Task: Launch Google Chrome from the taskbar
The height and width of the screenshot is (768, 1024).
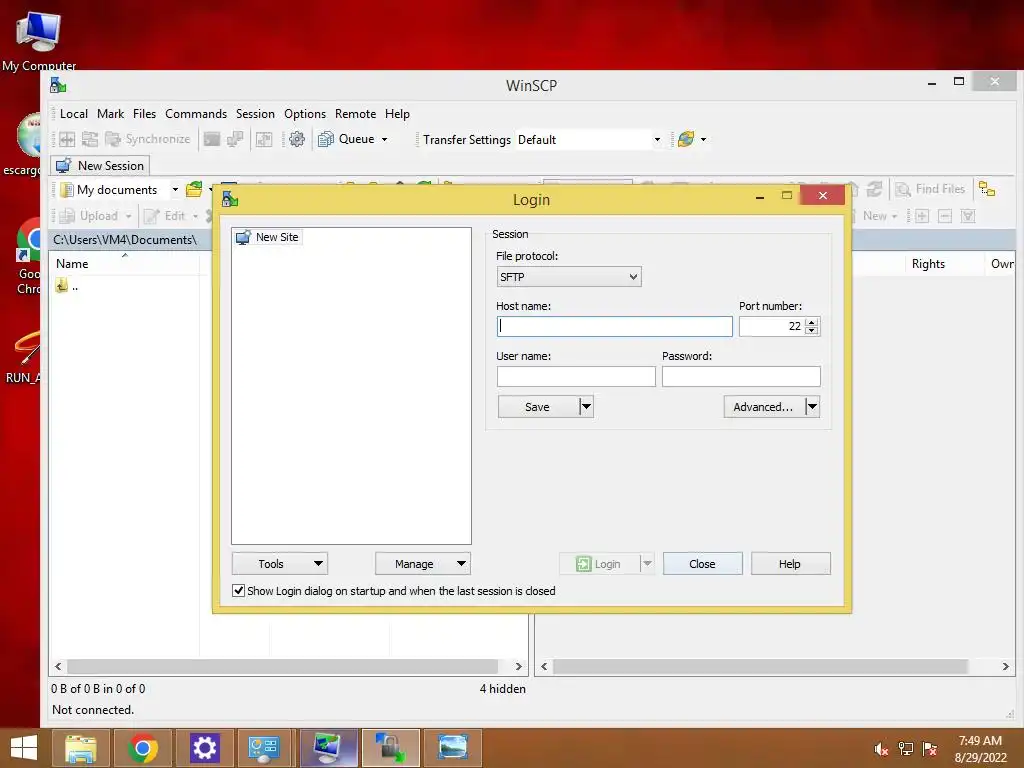Action: (142, 748)
